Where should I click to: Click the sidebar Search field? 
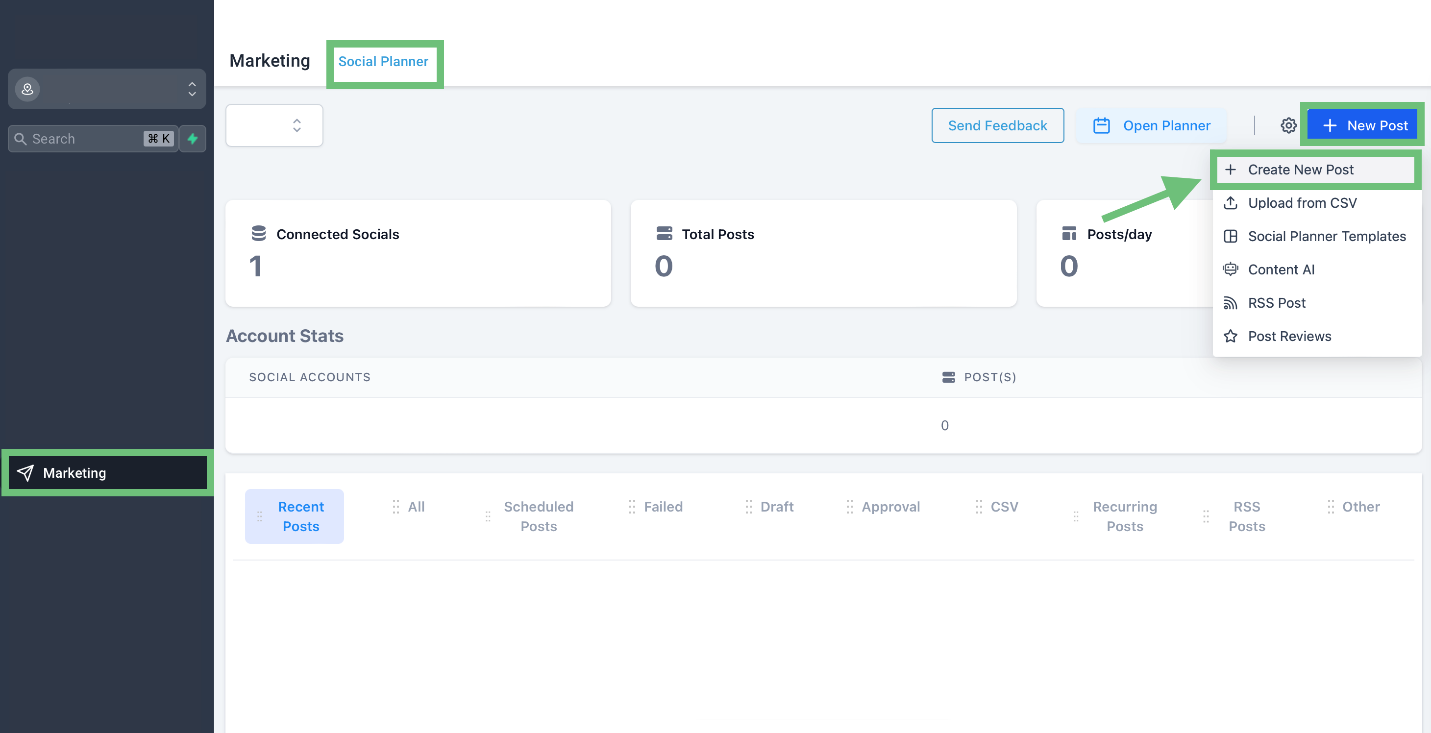click(93, 139)
